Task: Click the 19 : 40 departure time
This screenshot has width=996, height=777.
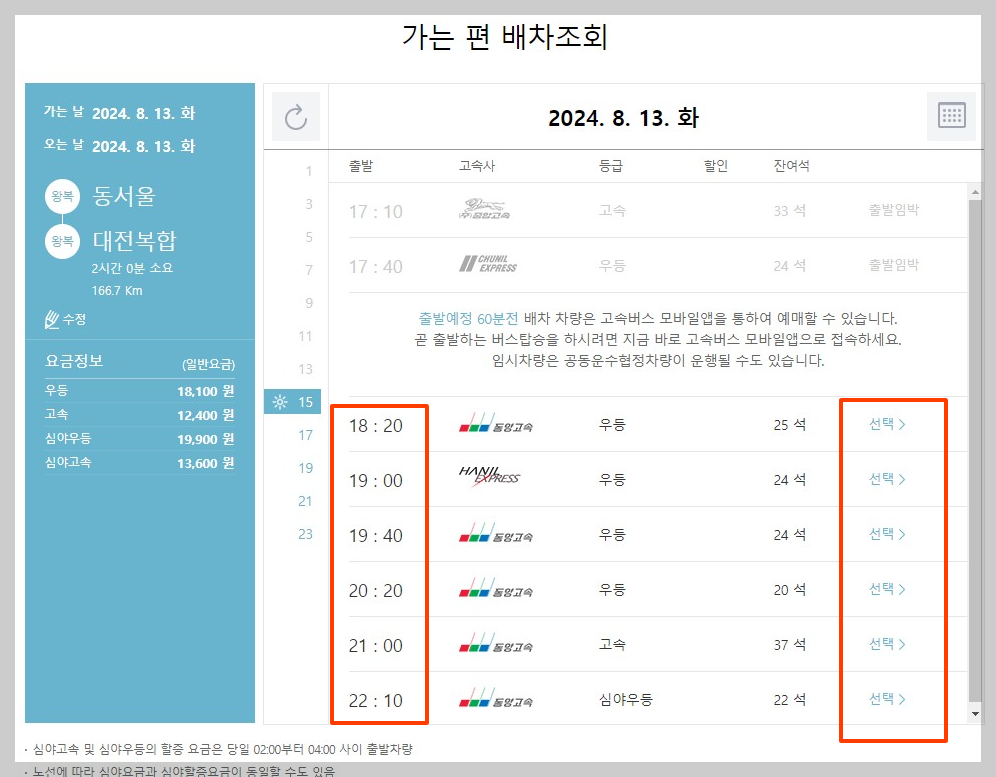Action: [375, 536]
